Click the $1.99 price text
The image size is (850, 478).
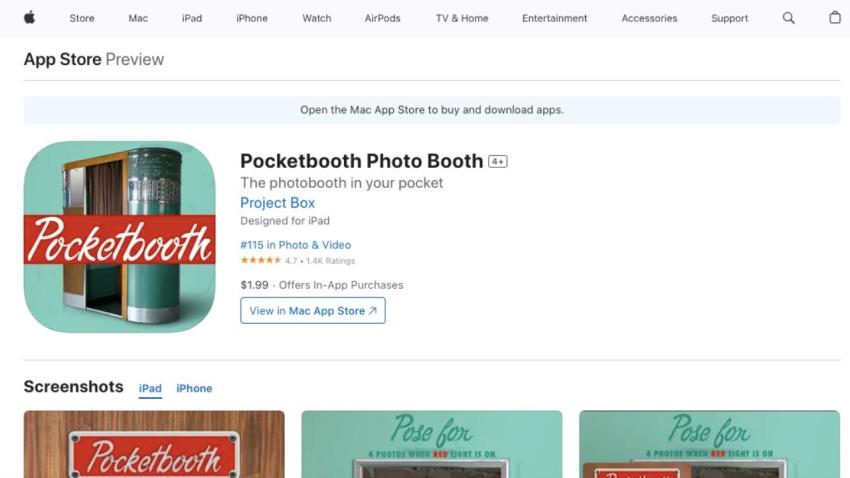[254, 285]
